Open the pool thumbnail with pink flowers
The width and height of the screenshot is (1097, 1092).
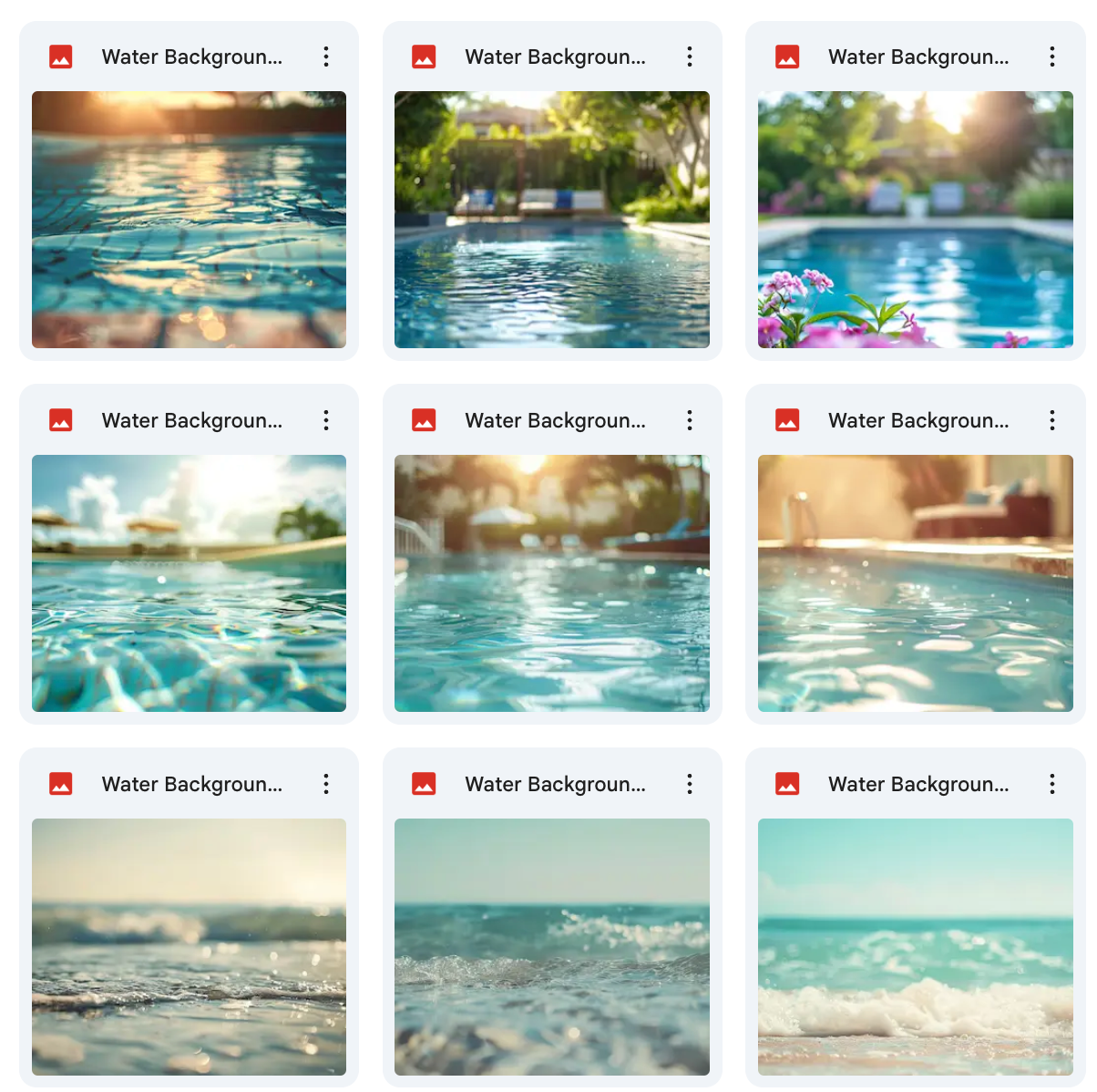[916, 220]
